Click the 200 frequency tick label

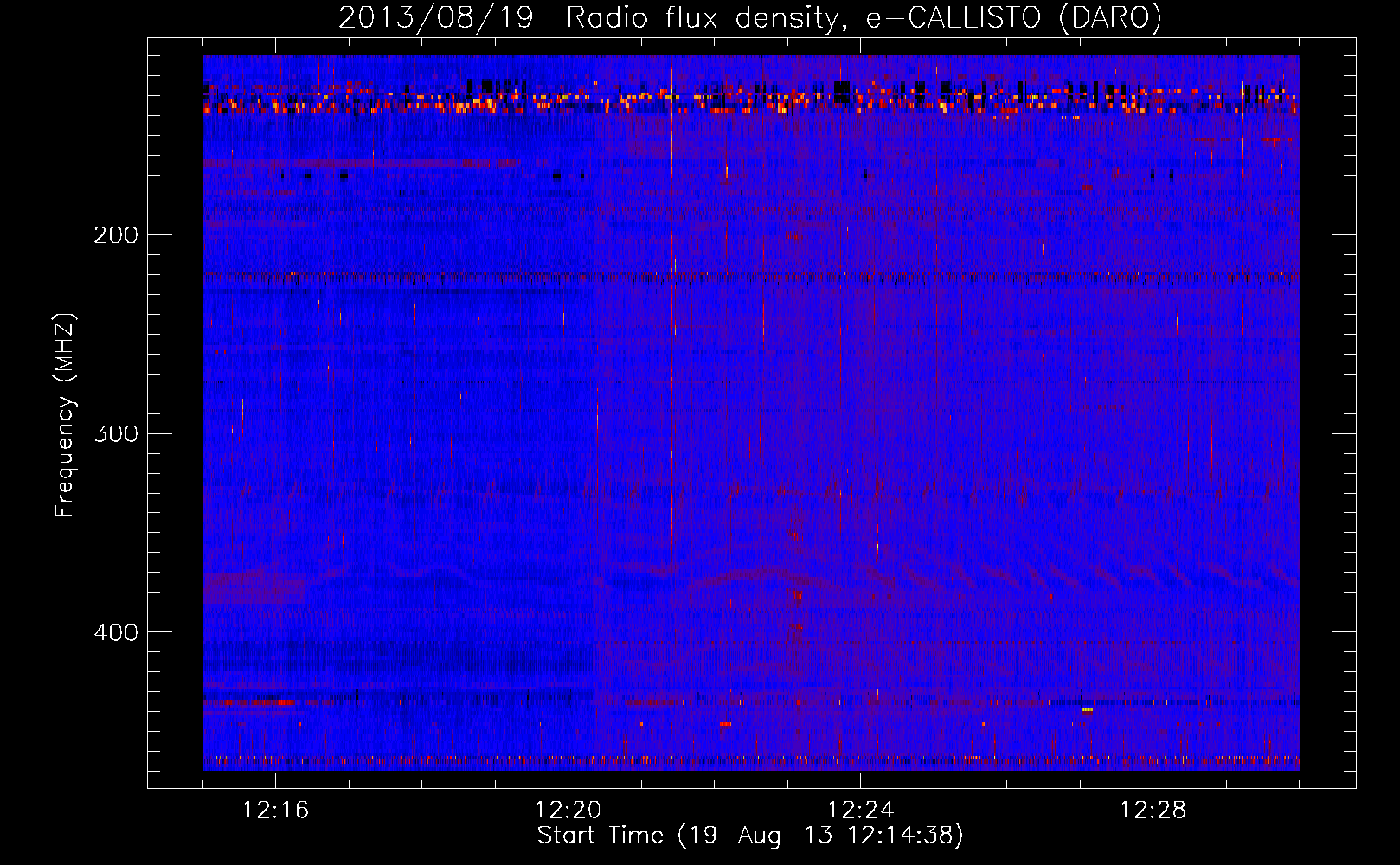tap(116, 235)
